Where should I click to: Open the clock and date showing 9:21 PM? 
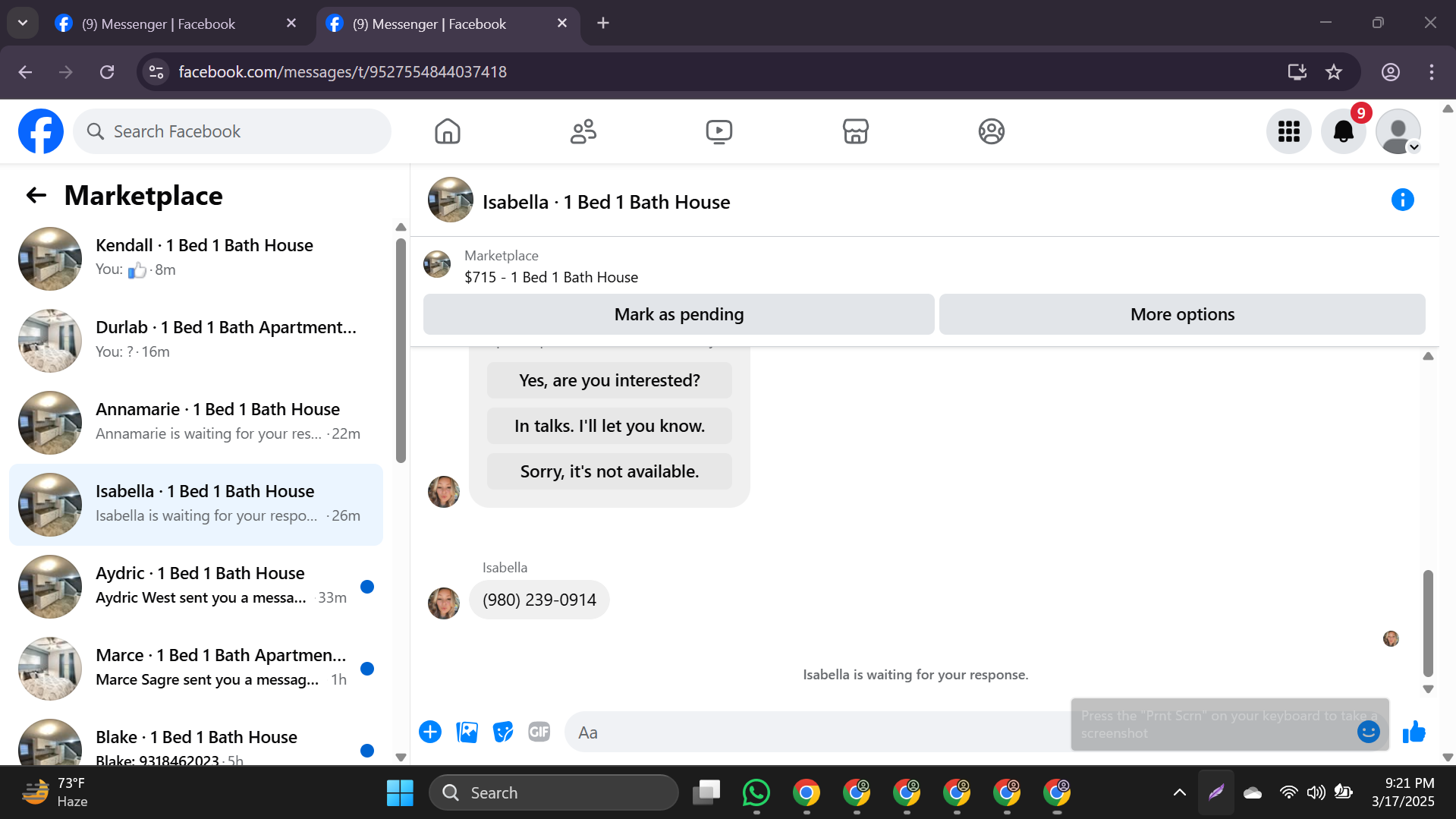pos(1403,792)
